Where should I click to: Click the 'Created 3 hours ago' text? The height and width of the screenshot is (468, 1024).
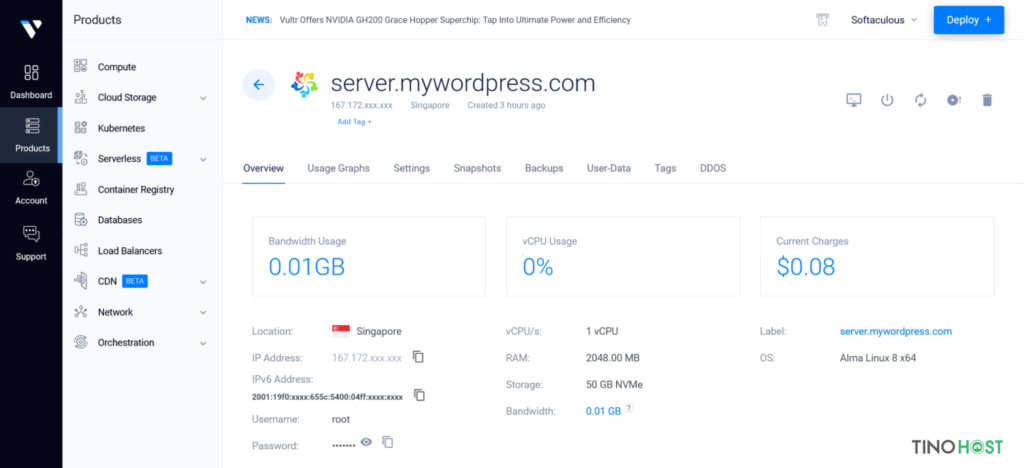(506, 105)
